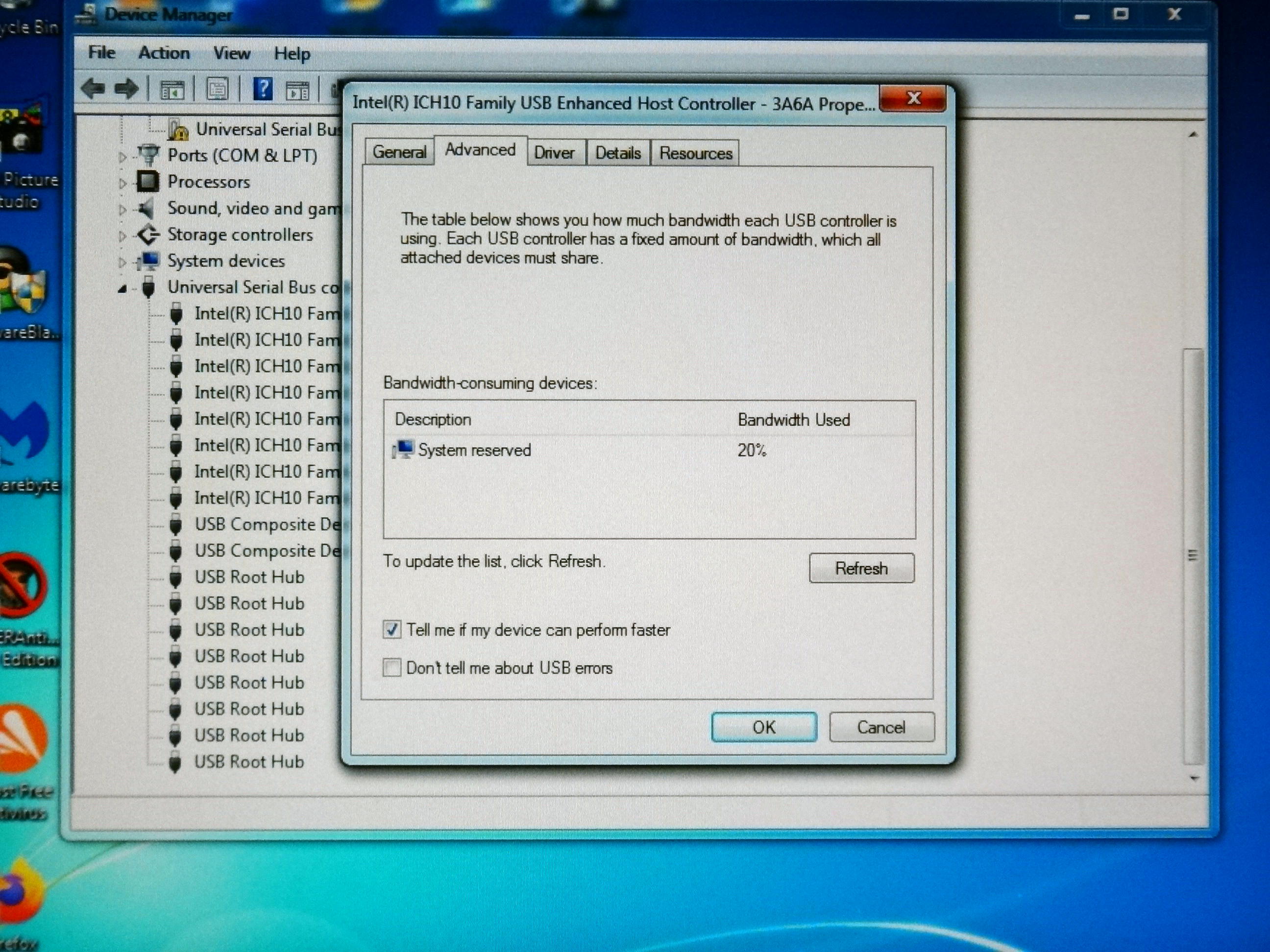Open the Action menu
The height and width of the screenshot is (952, 1270).
(164, 53)
